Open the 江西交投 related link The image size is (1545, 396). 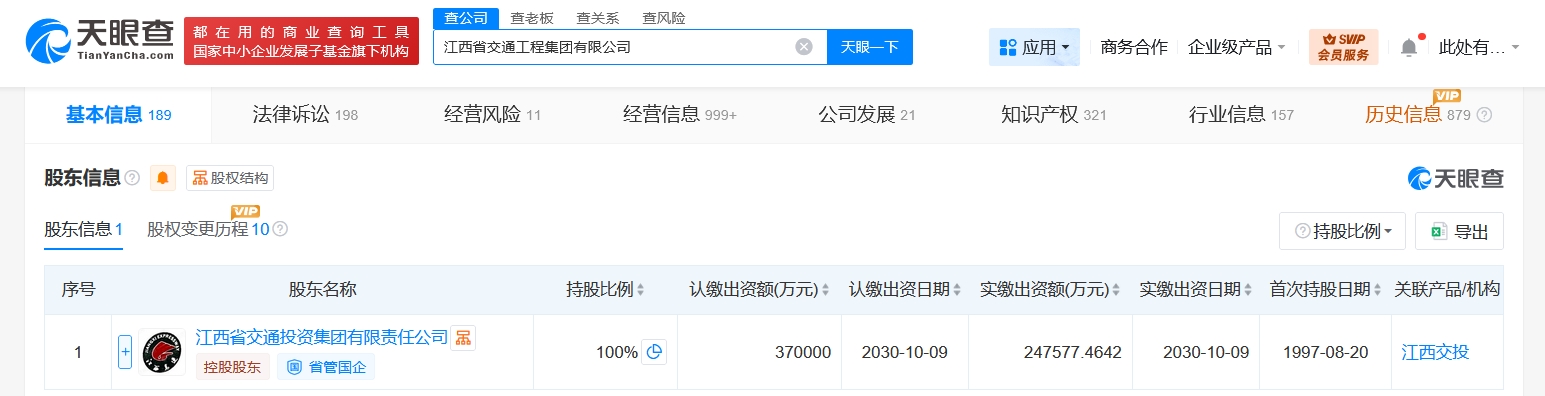1435,352
